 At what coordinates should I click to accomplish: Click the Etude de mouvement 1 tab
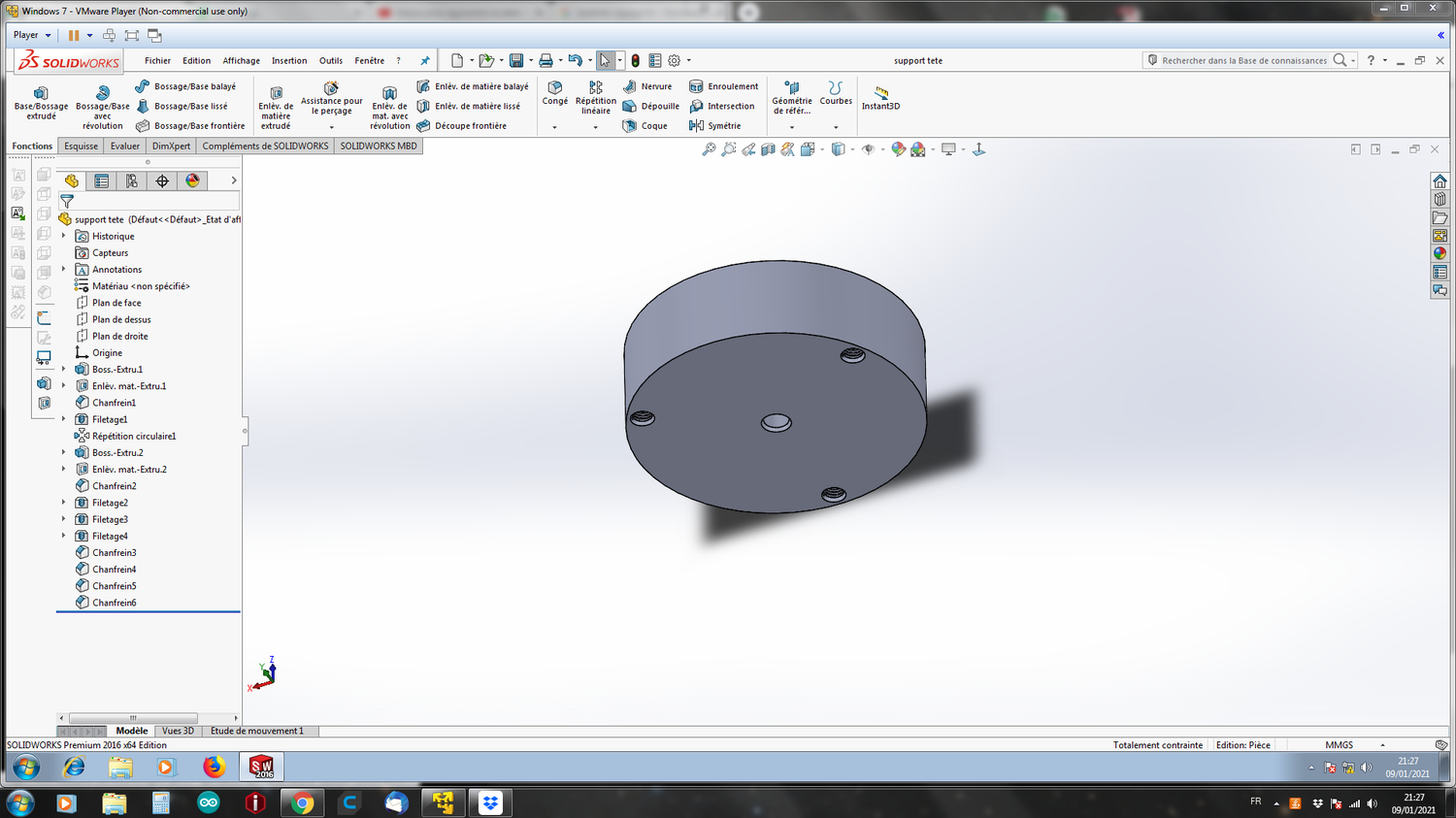(256, 731)
